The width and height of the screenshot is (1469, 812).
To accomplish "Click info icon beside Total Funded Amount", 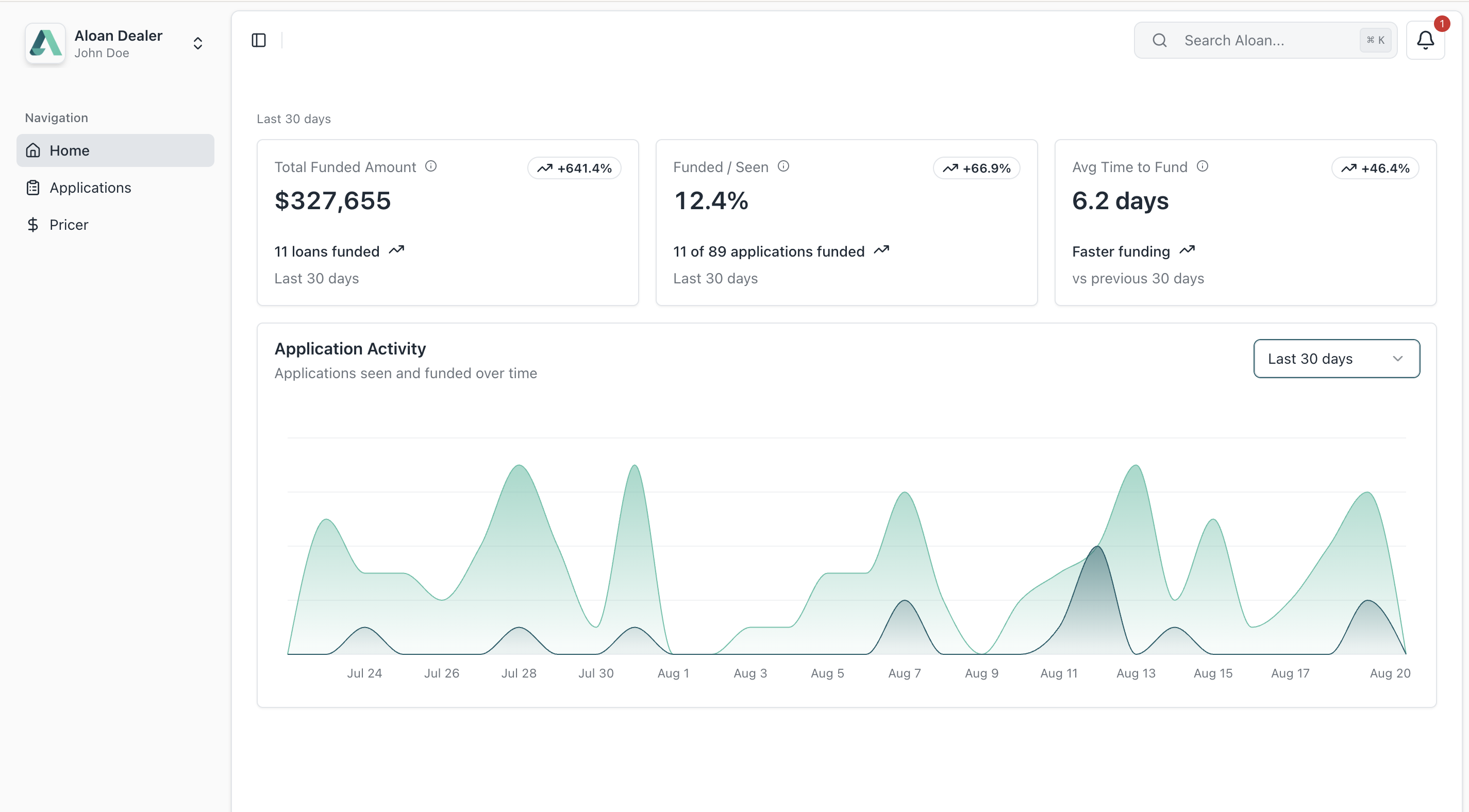I will pos(431,166).
